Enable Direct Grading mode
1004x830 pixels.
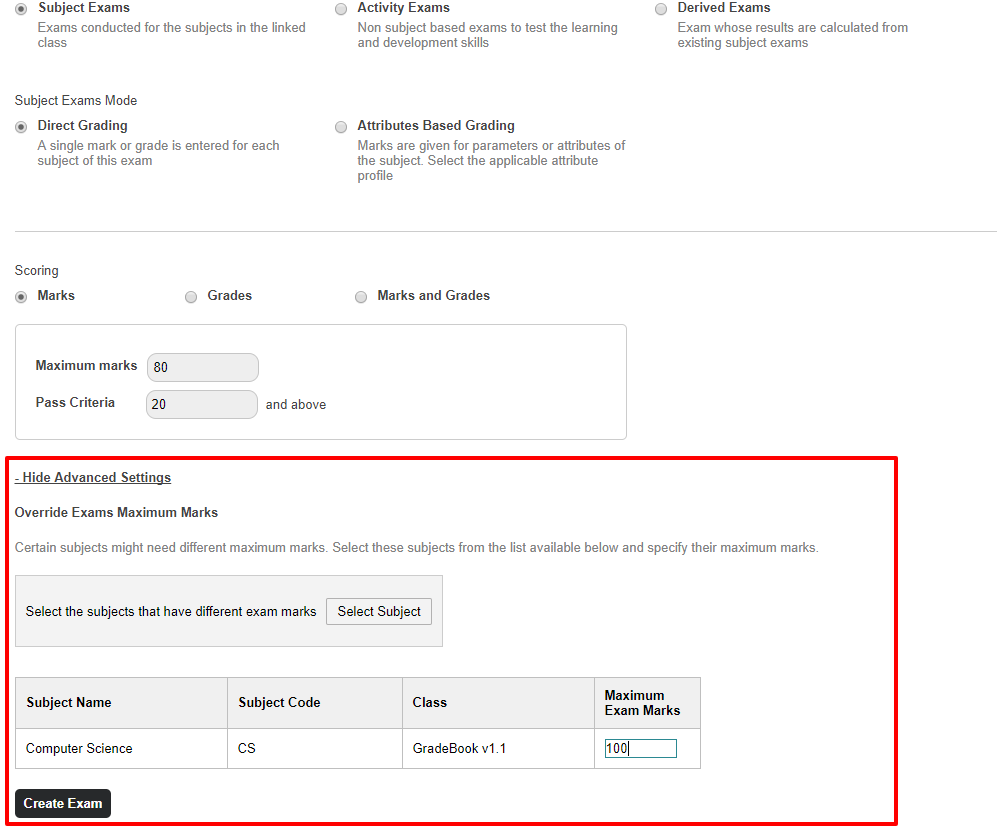click(21, 127)
